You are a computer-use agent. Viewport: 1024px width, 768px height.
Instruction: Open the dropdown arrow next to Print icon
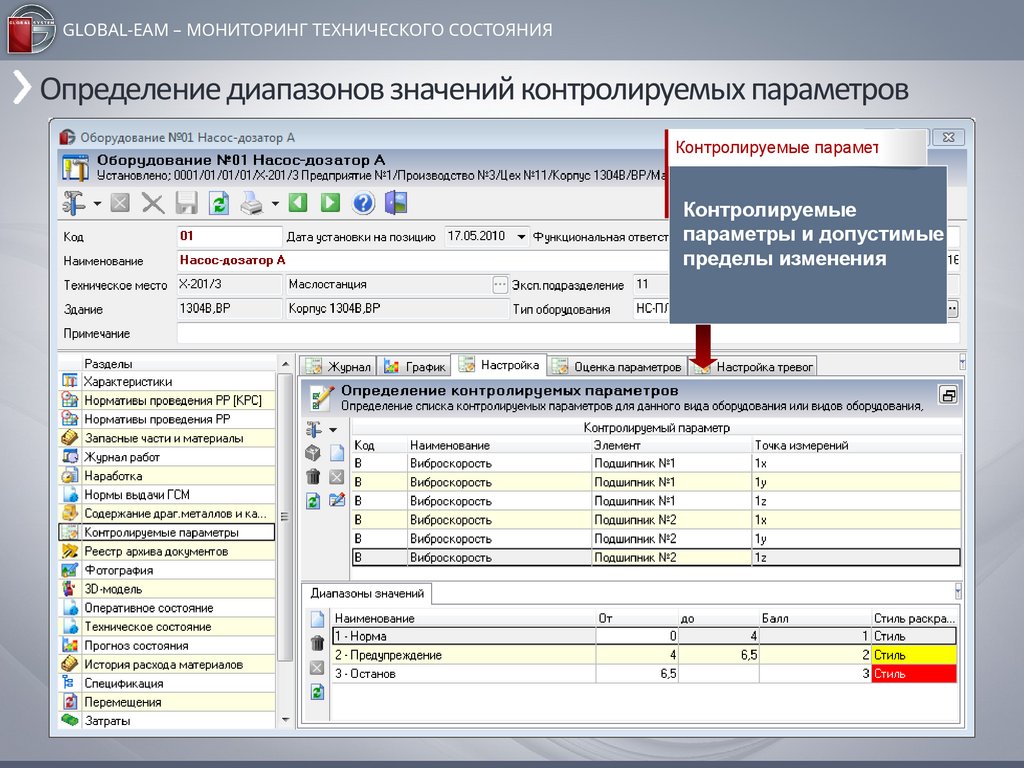pos(274,204)
